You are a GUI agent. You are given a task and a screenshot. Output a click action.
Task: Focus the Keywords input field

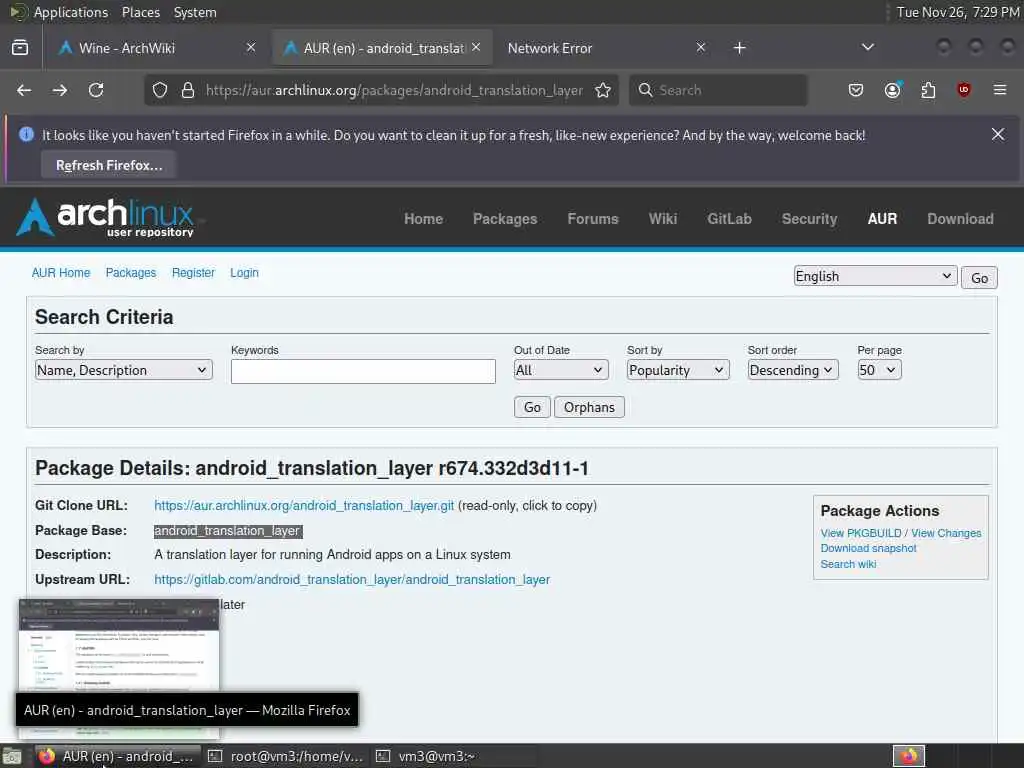pos(363,371)
